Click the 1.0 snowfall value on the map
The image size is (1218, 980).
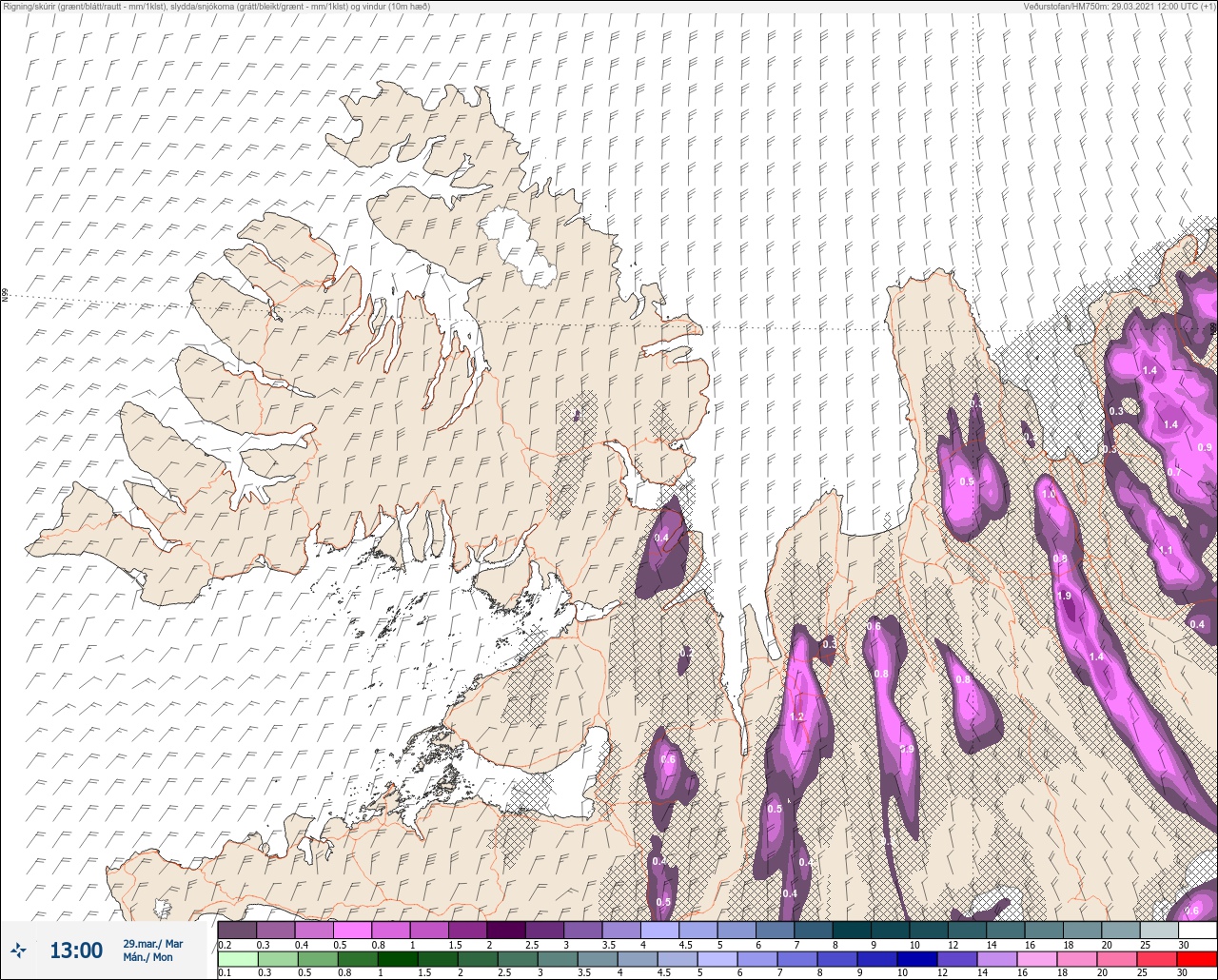pos(1049,495)
